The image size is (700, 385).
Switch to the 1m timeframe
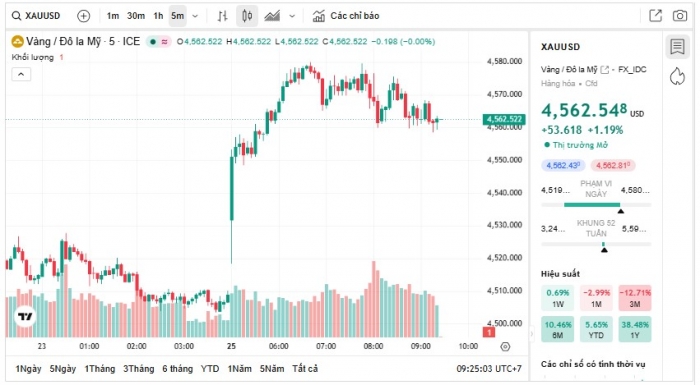113,16
